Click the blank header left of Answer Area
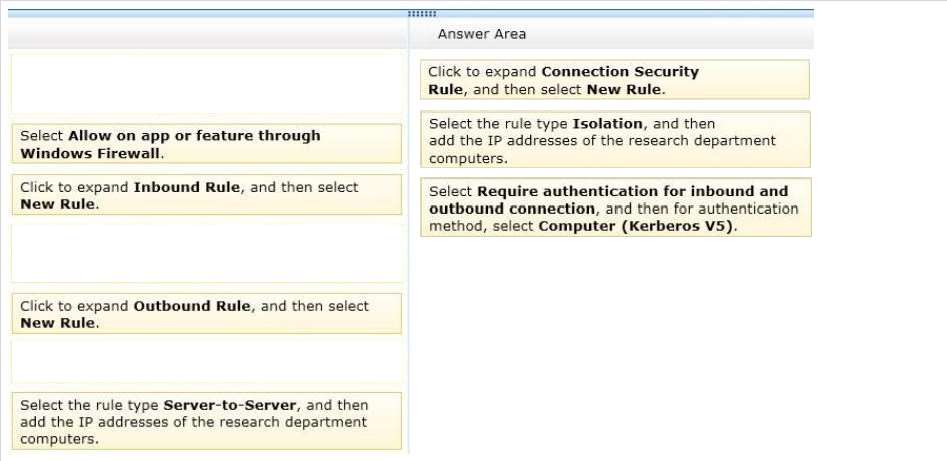The width and height of the screenshot is (947, 461). [208, 34]
